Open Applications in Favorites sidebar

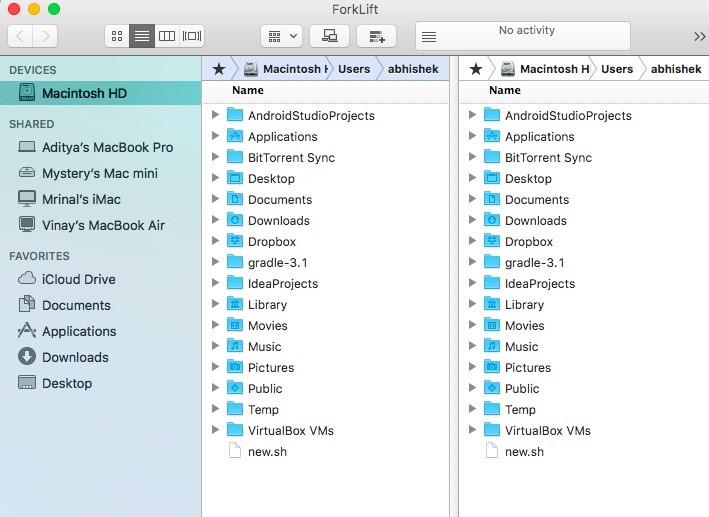coord(100,331)
